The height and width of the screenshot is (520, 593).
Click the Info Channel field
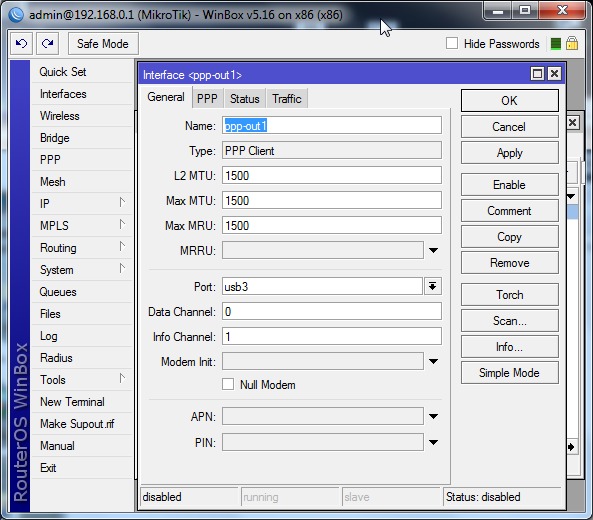(332, 337)
